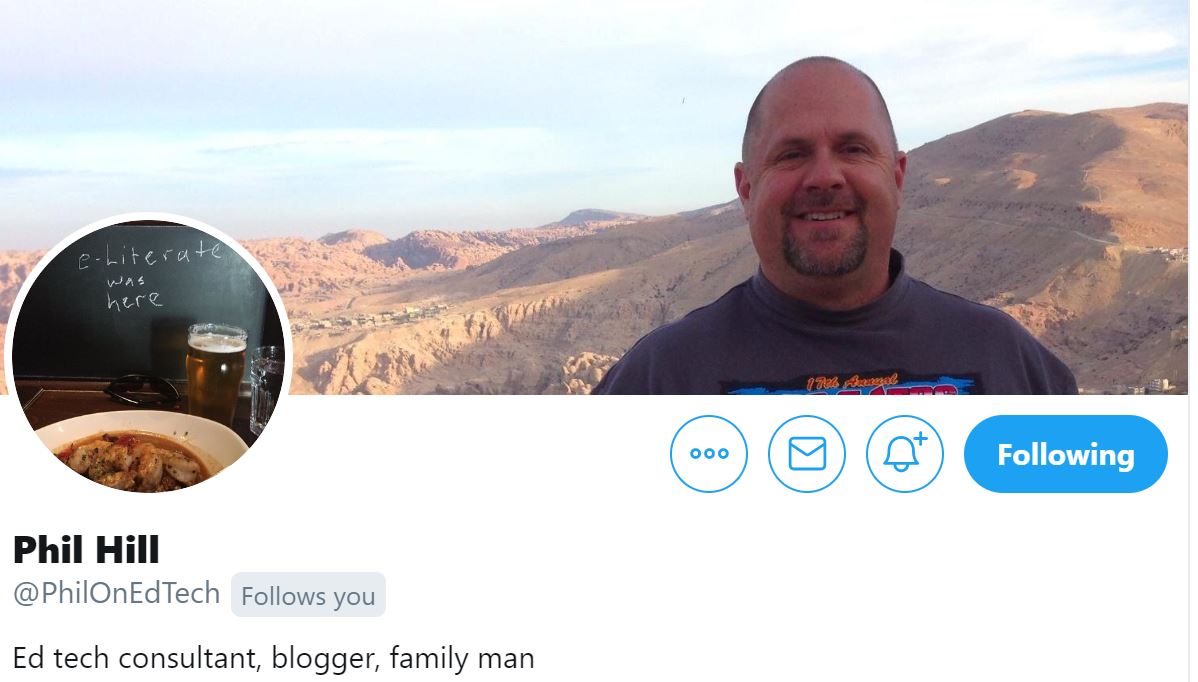Click the t-shirt logo in the banner

tap(850, 384)
